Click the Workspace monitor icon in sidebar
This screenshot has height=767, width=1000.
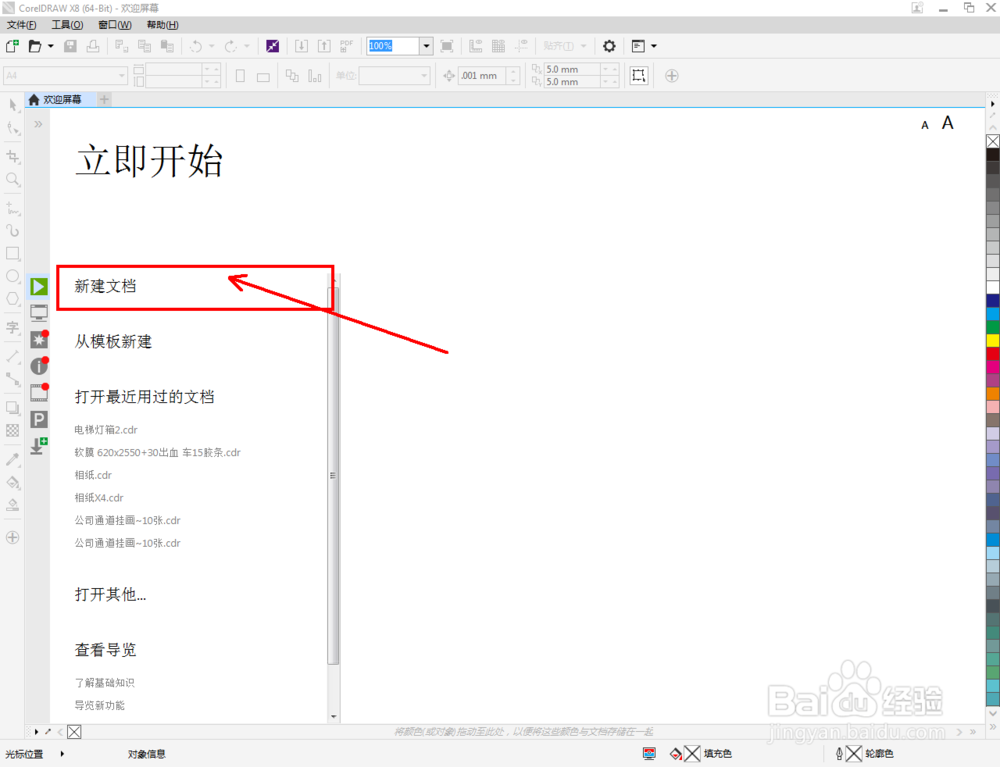(39, 313)
